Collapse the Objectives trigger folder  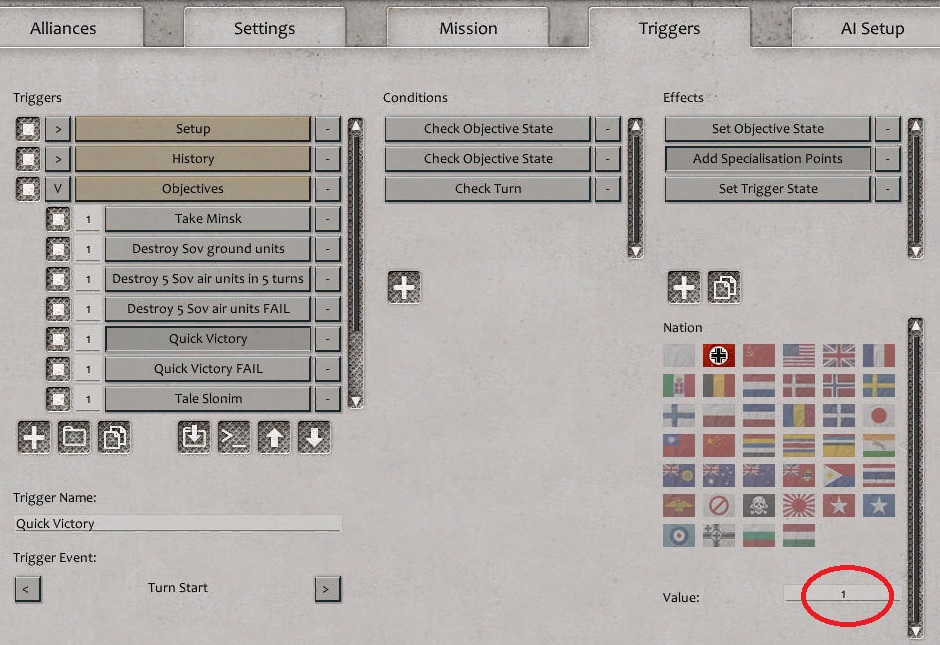tap(58, 189)
